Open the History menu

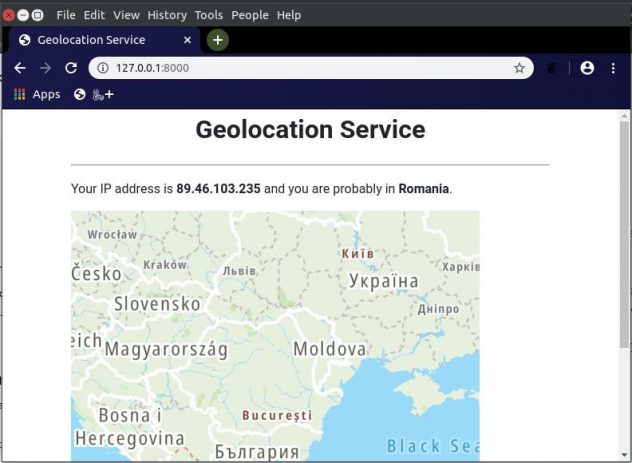point(167,15)
